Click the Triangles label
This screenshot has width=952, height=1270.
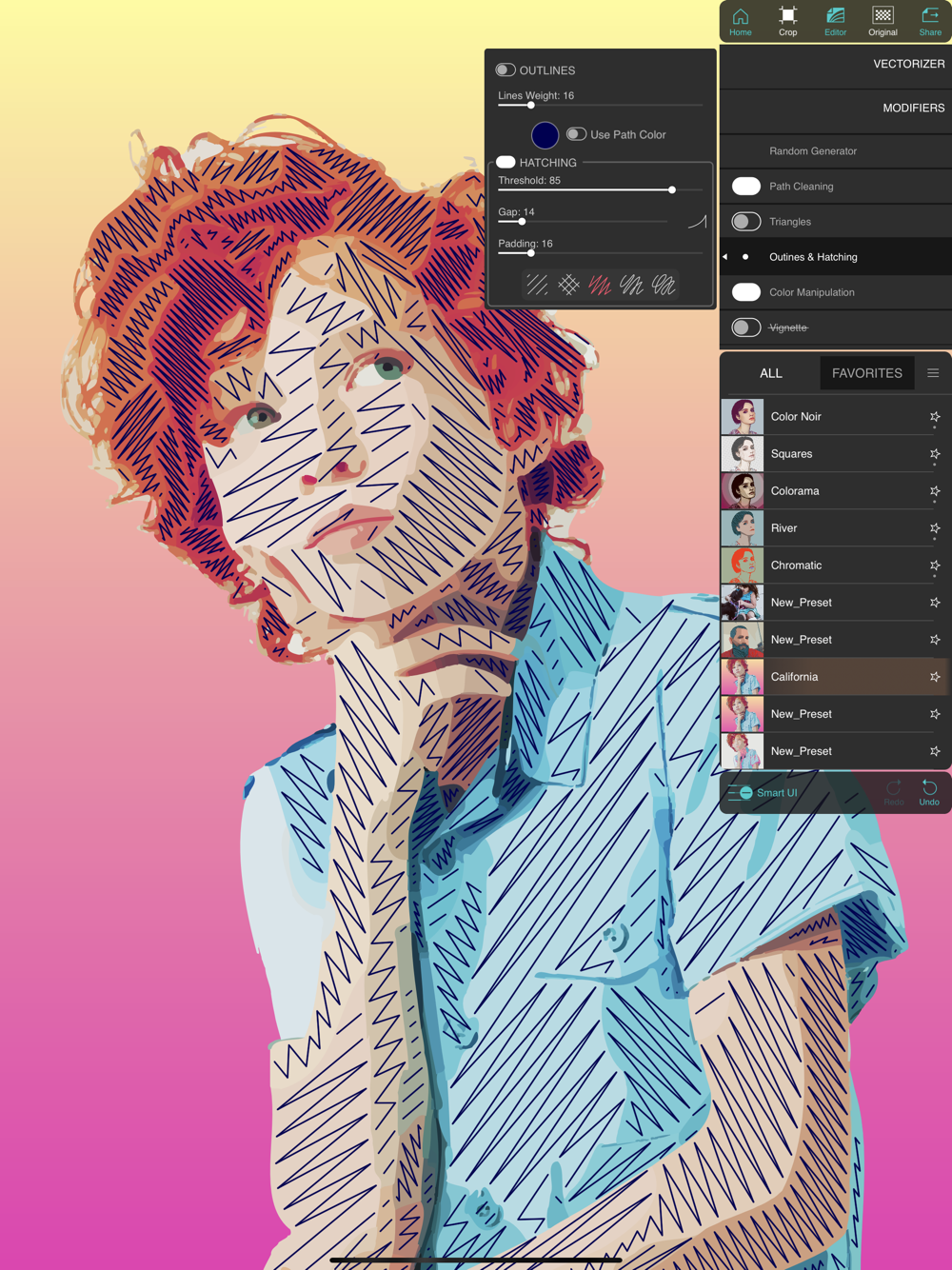(790, 222)
